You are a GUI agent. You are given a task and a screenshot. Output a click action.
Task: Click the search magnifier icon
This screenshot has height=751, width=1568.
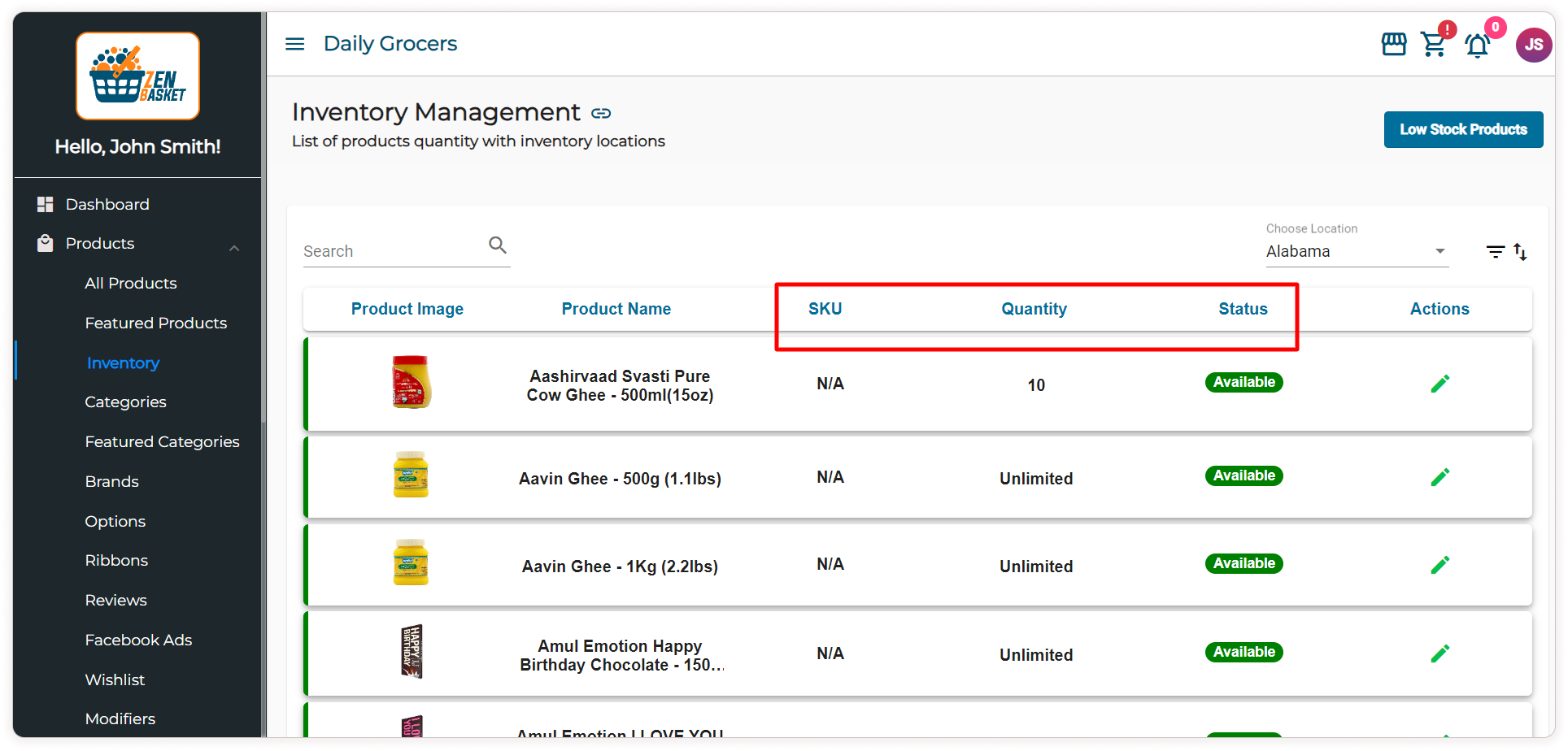point(498,245)
